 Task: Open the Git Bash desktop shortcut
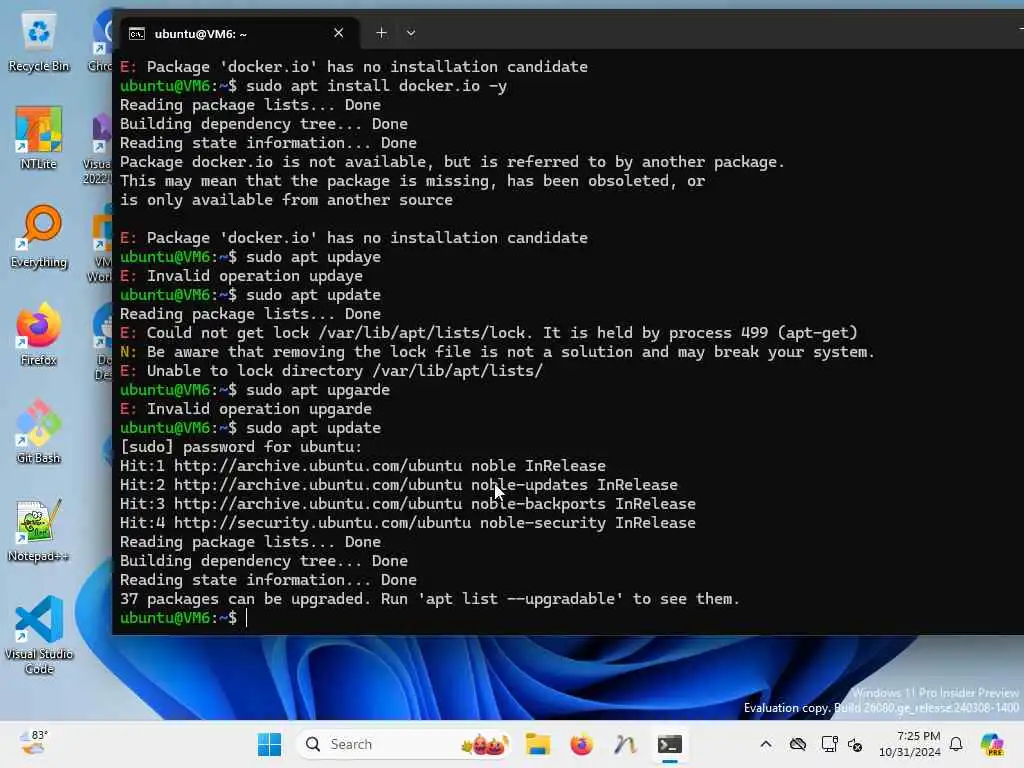[x=39, y=432]
